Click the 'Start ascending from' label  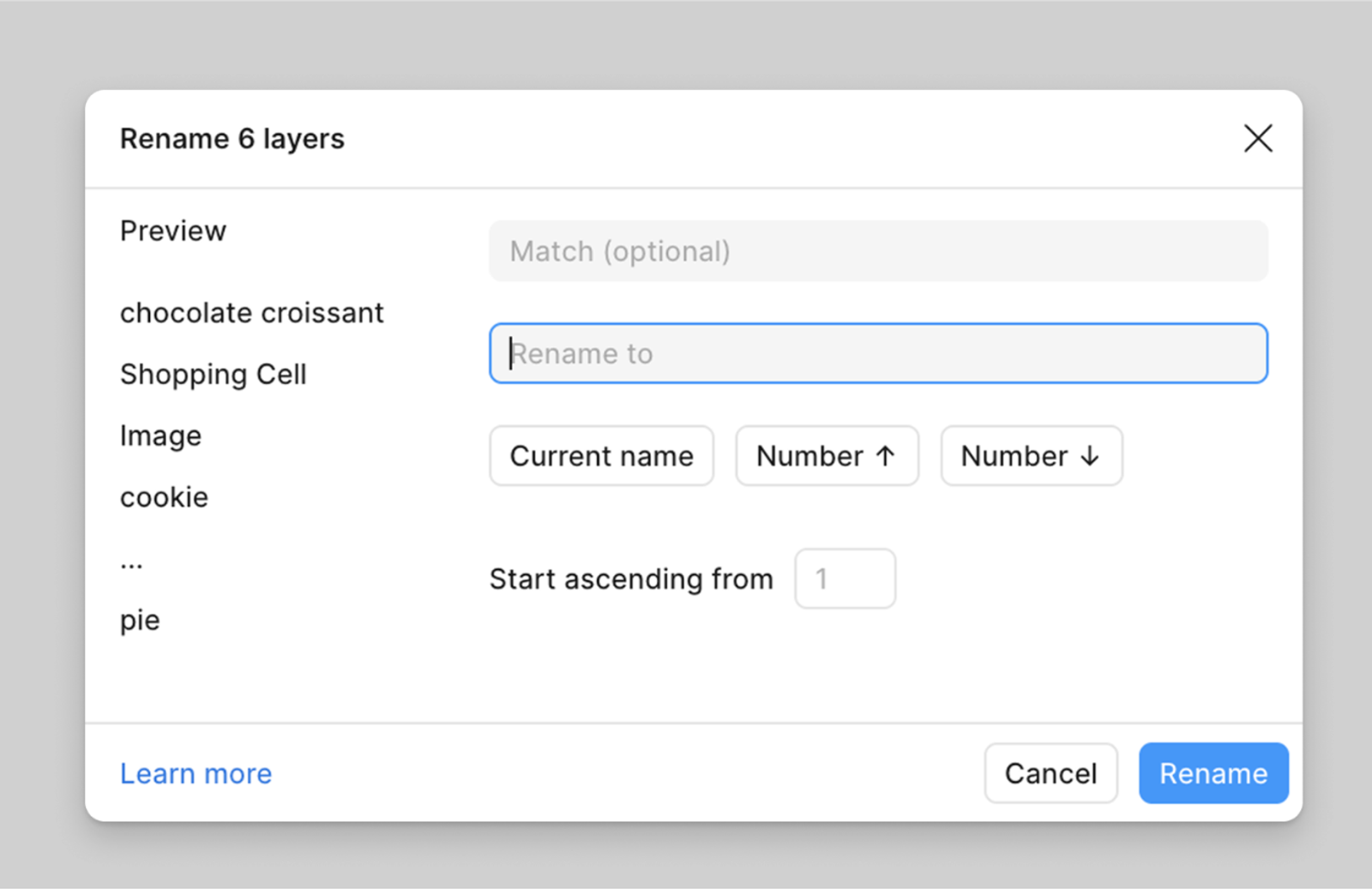631,580
